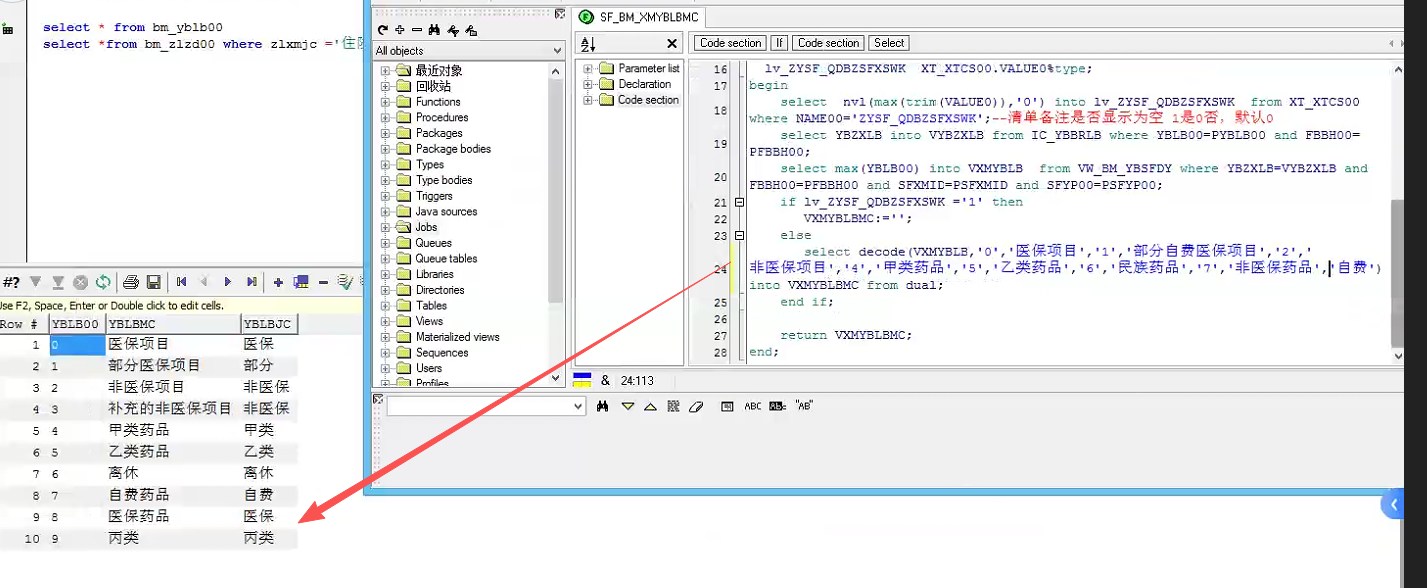Screen dimensions: 1427x588
Task: Click the plus icon in object browser toolbar
Action: click(x=400, y=30)
